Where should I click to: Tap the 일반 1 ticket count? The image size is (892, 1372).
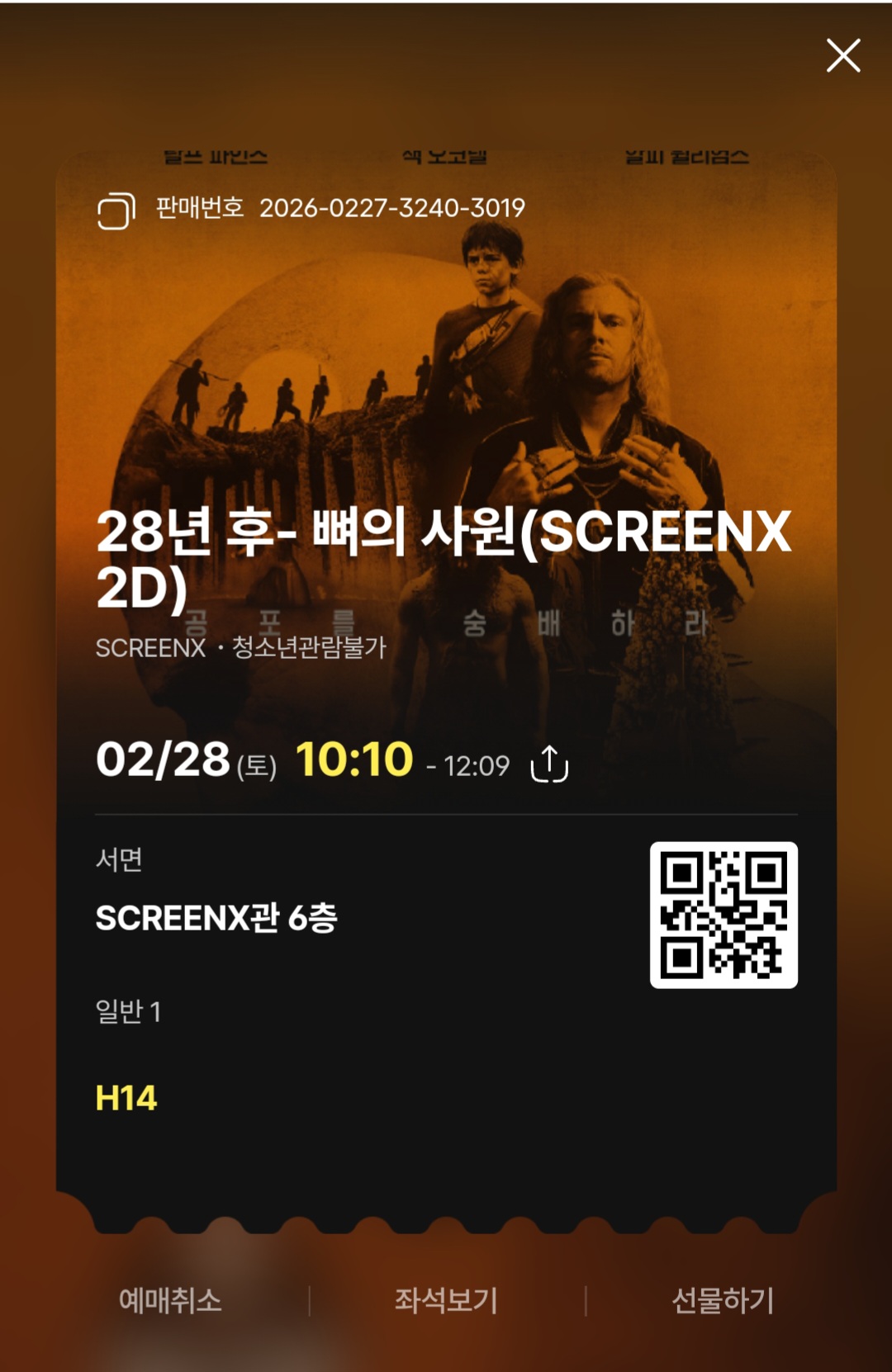pos(128,1010)
